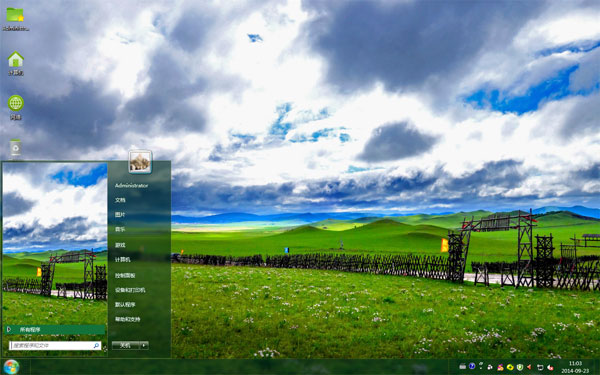
Task: Click the network monitor tray icon
Action: click(540, 367)
